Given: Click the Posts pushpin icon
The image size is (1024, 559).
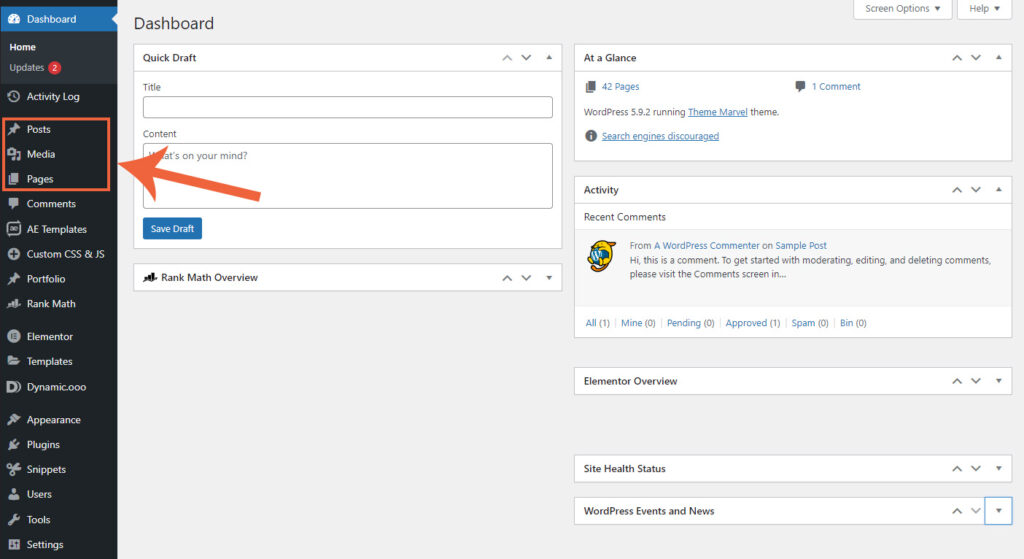Looking at the screenshot, I should [14, 129].
